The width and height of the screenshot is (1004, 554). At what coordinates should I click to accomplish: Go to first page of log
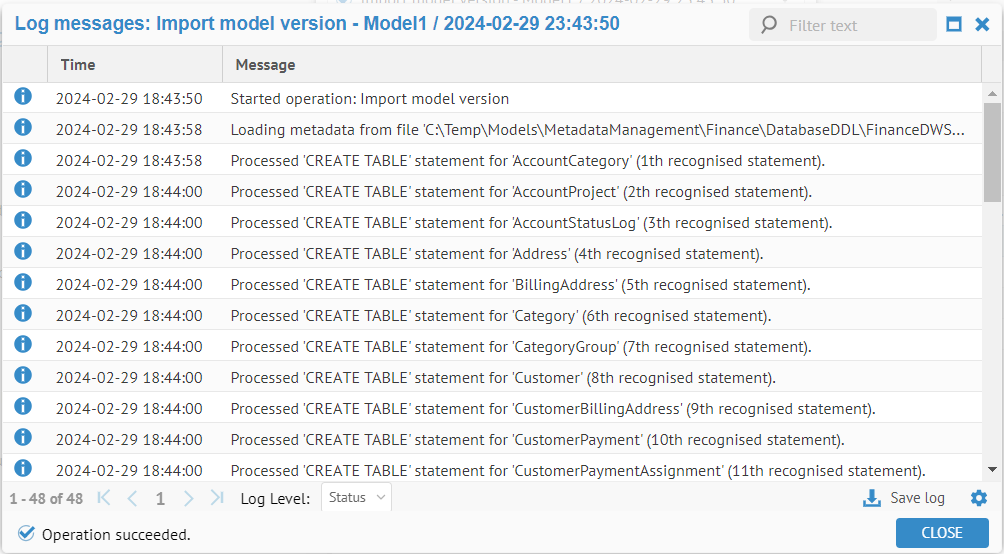coord(104,498)
